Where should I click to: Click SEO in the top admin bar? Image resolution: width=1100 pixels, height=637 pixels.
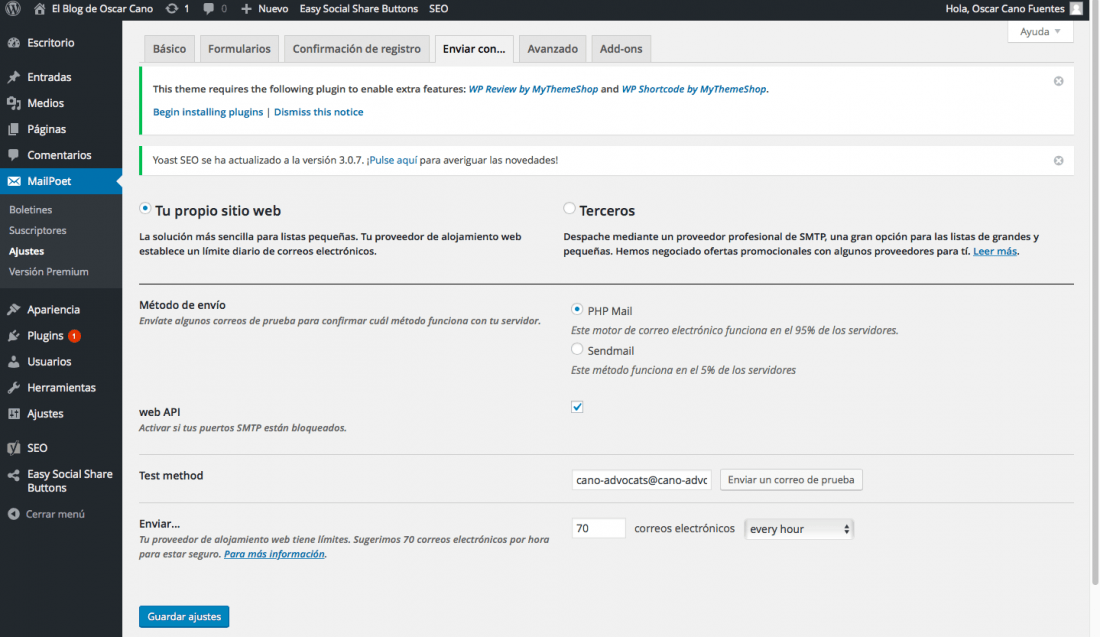[x=438, y=8]
